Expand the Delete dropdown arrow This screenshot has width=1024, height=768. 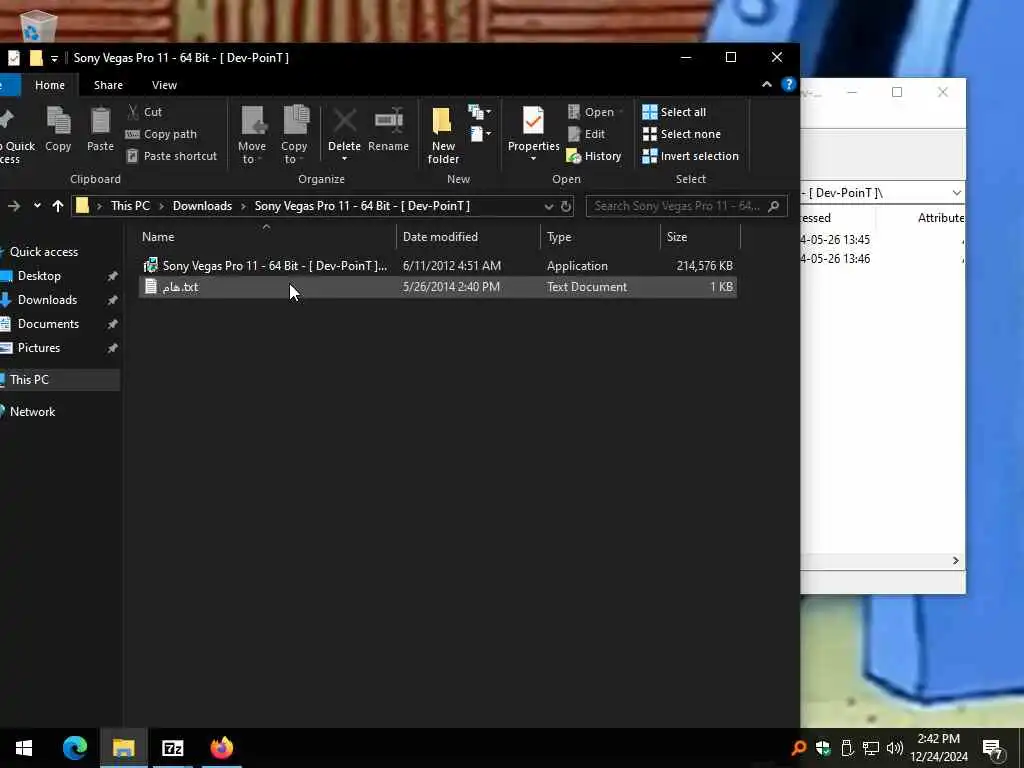click(x=344, y=159)
